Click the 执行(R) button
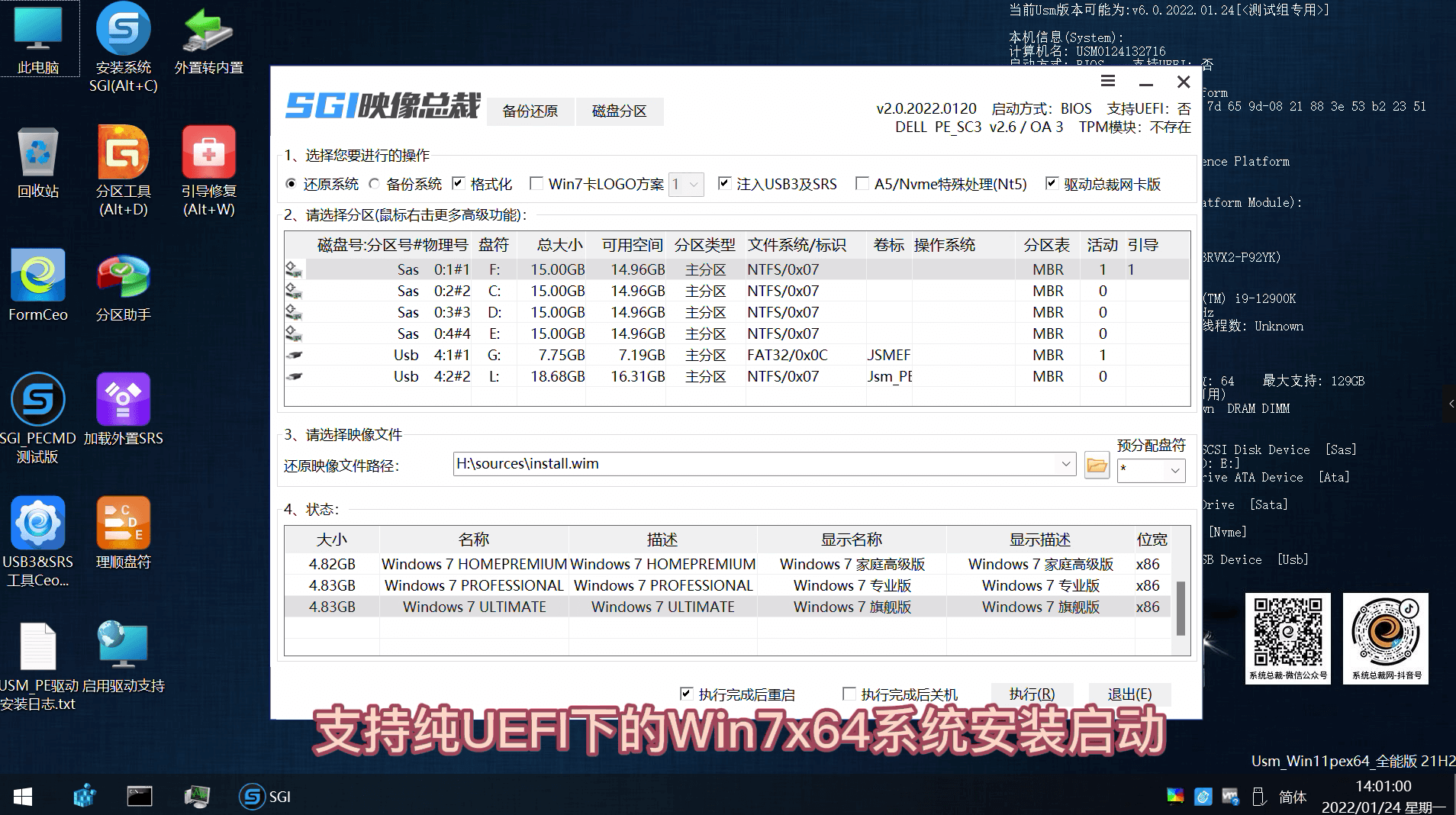Viewport: 1456px width, 815px height. (1032, 694)
